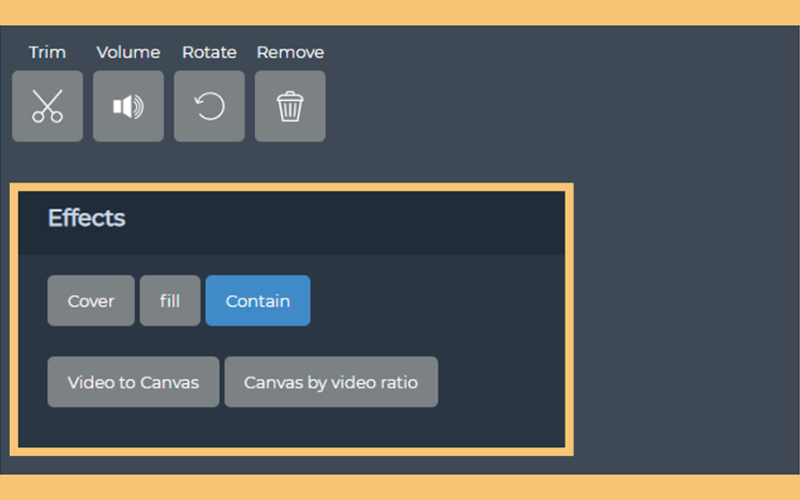The image size is (800, 500).
Task: Click the Remove text label
Action: click(290, 52)
